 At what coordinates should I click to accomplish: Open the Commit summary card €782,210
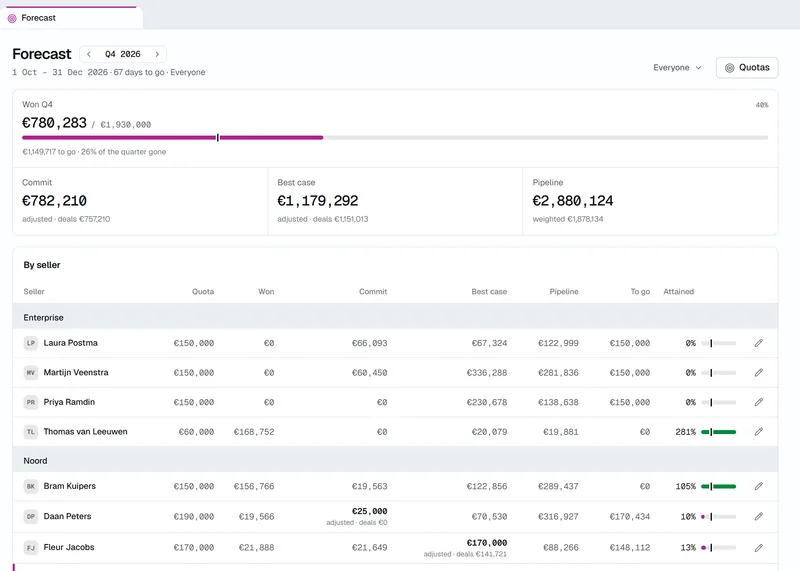pyautogui.click(x=140, y=201)
